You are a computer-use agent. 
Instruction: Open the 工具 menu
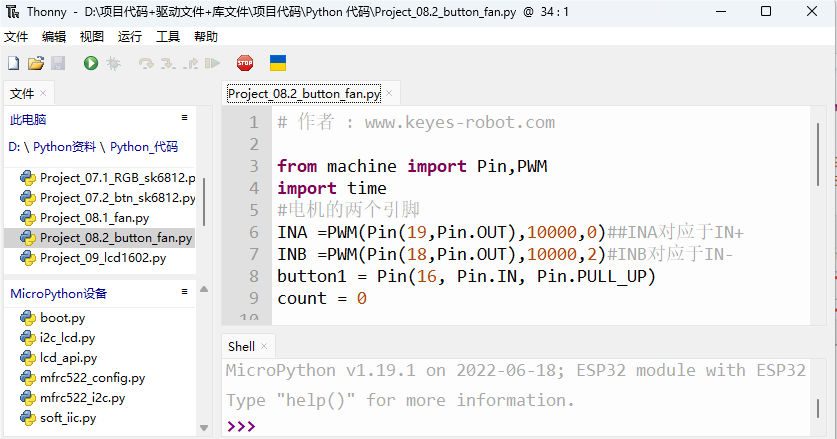pos(168,36)
